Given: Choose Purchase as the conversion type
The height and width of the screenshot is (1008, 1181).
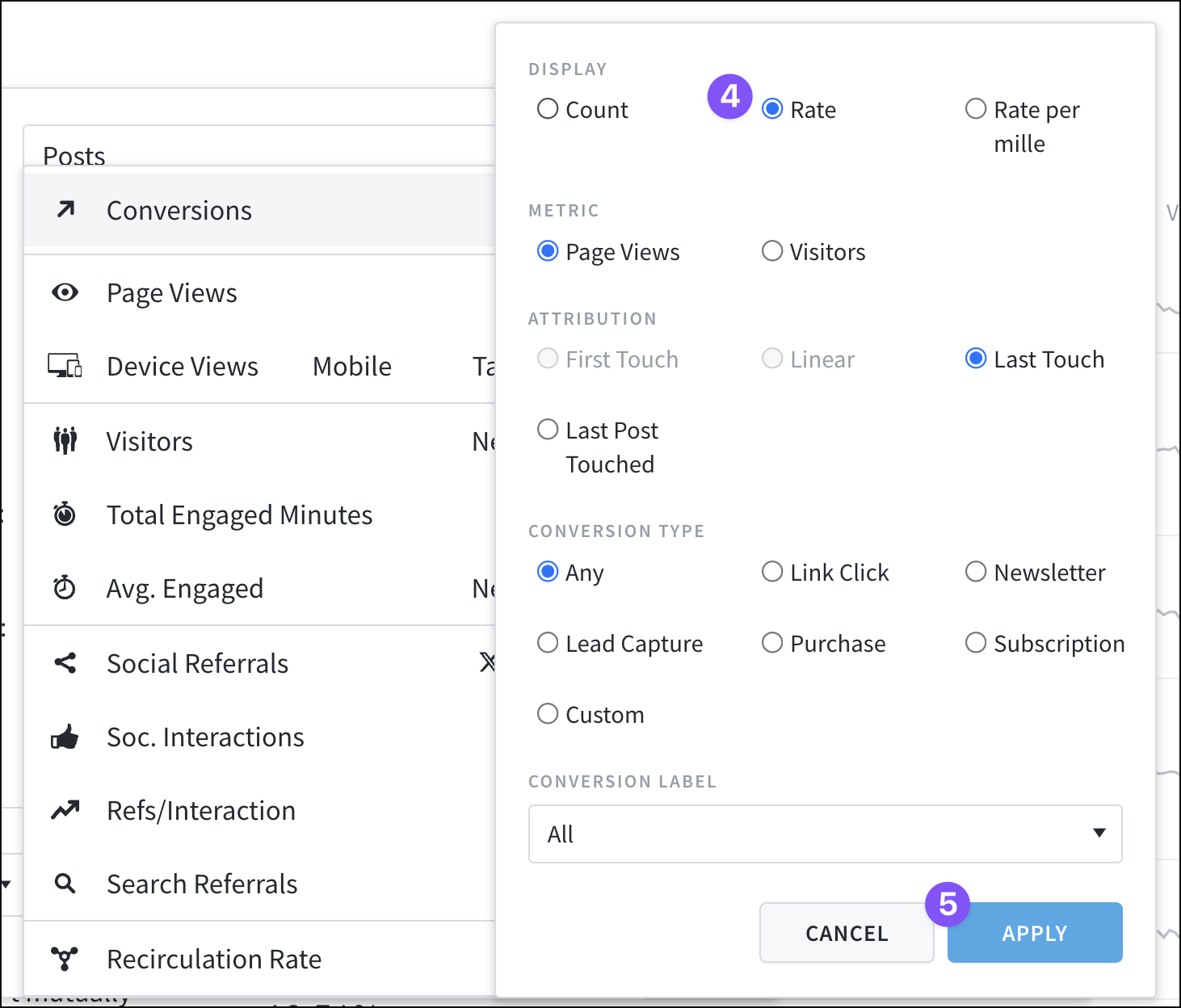Looking at the screenshot, I should [772, 643].
